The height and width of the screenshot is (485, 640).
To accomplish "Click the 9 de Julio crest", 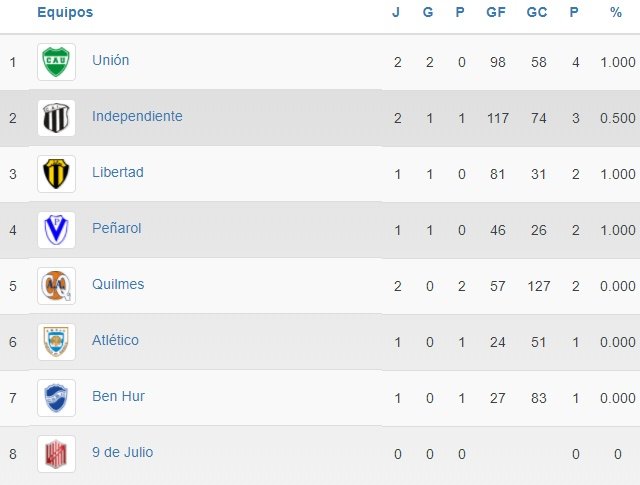I will (56, 454).
